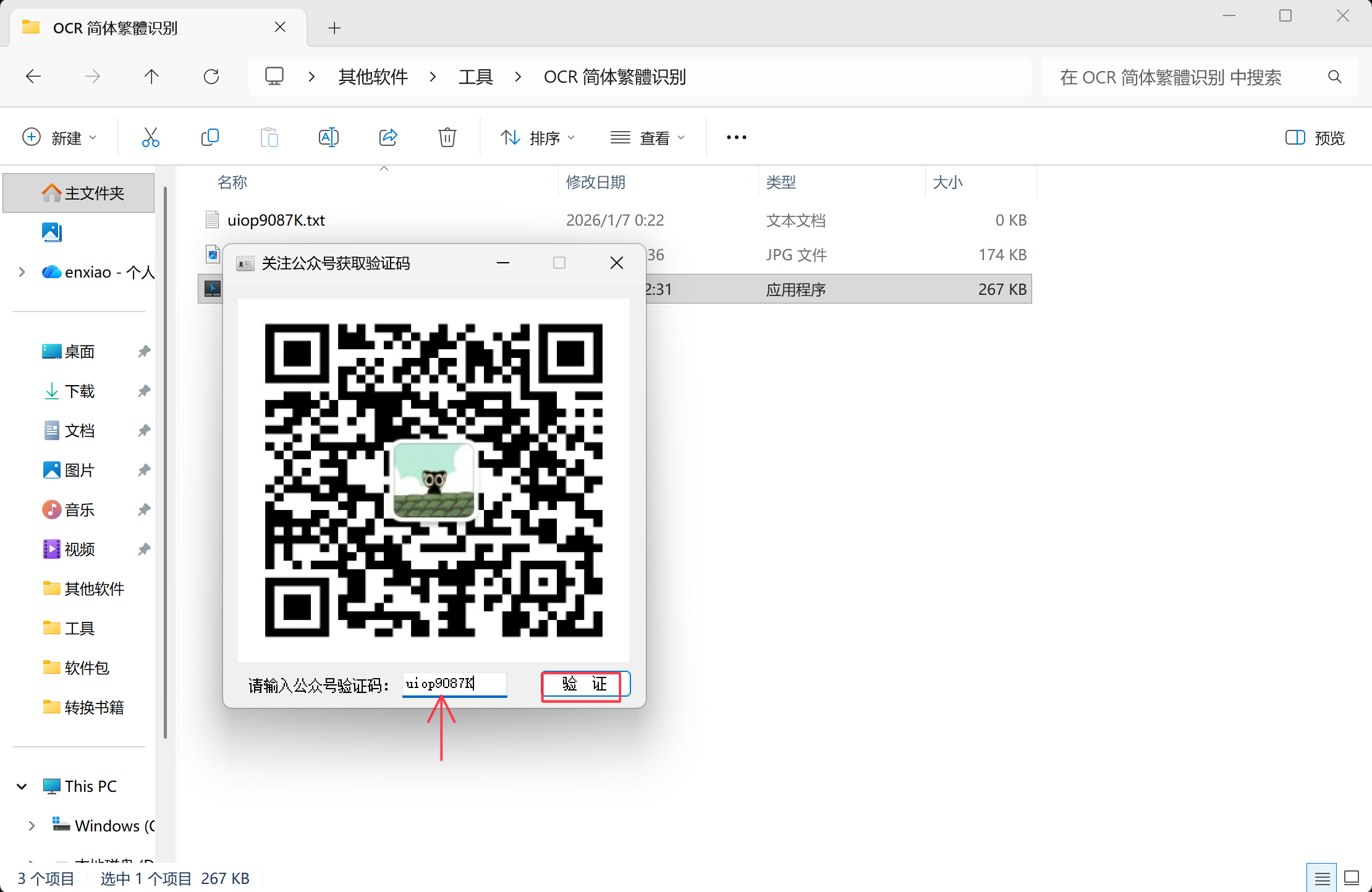
Task: Toggle the Preview pane
Action: click(x=1315, y=137)
